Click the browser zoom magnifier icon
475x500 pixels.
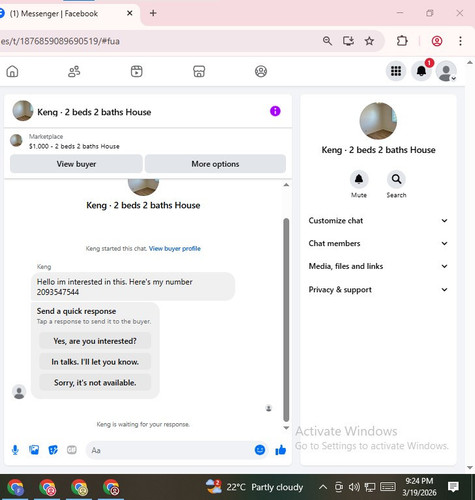tap(327, 41)
